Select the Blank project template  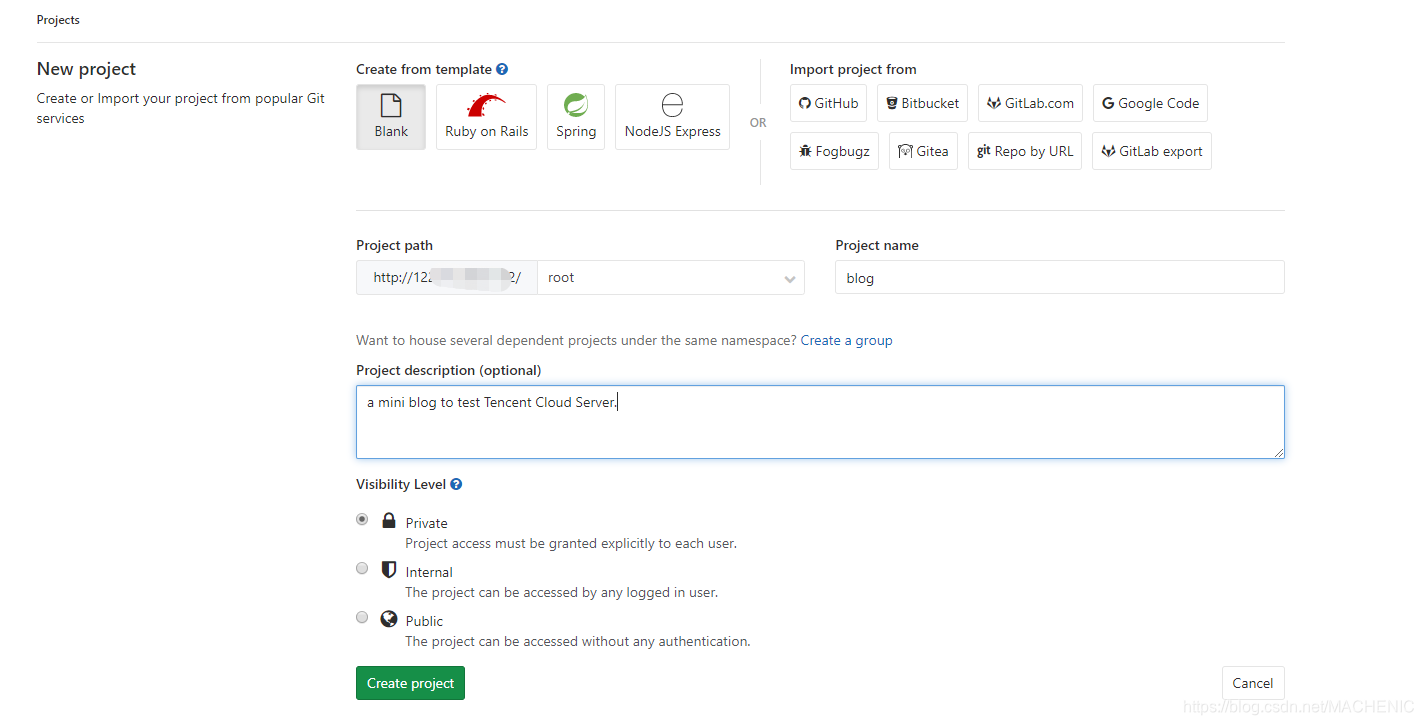click(x=391, y=117)
